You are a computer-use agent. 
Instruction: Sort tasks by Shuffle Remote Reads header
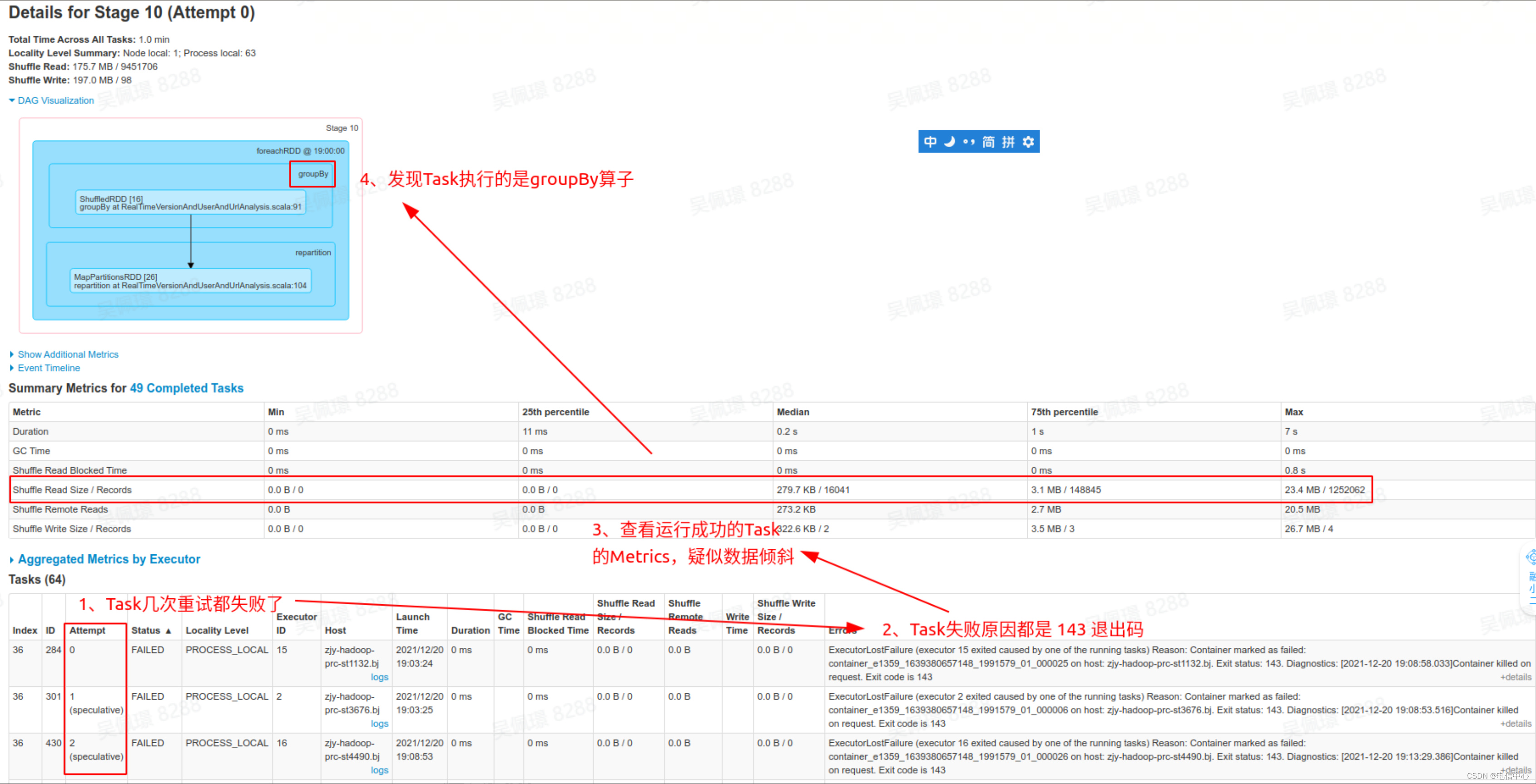686,616
